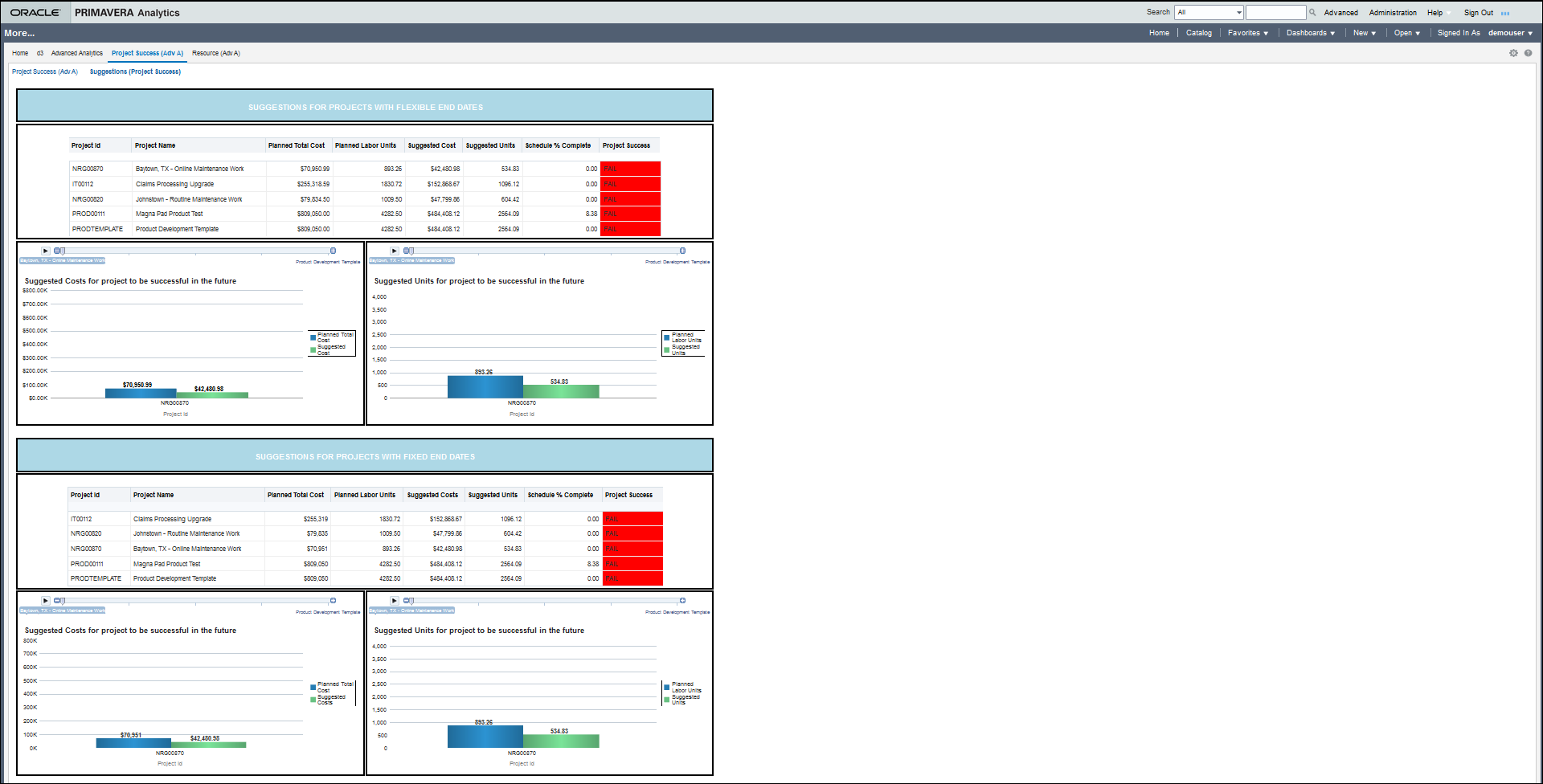Start playback on fixed end dates units chart
Image resolution: width=1543 pixels, height=784 pixels.
pos(394,600)
